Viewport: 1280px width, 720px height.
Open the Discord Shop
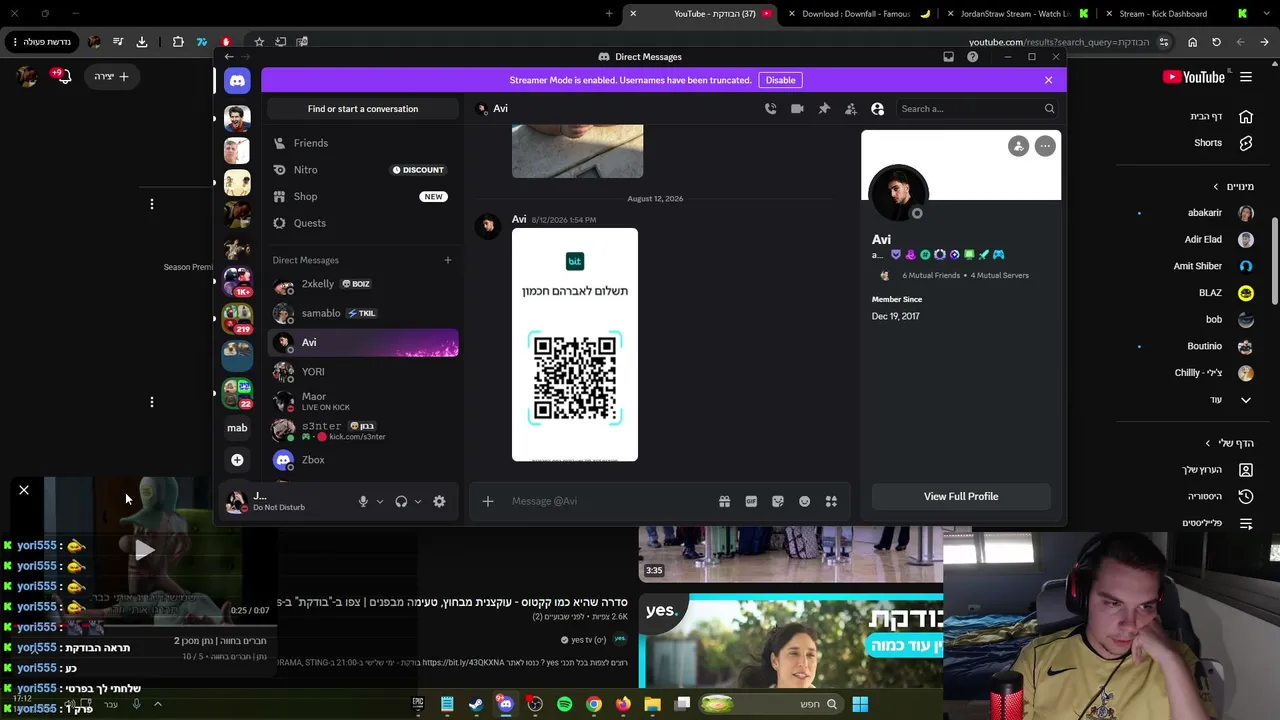(x=363, y=197)
